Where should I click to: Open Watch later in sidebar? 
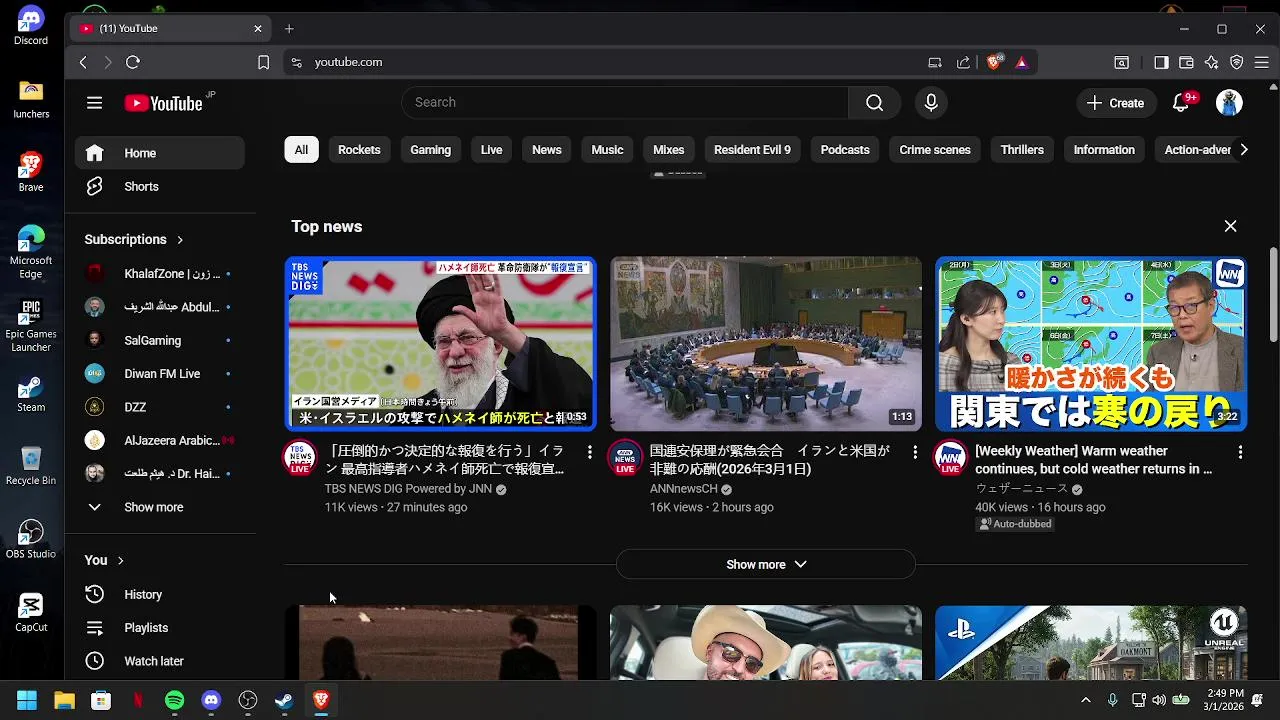[x=160, y=661]
